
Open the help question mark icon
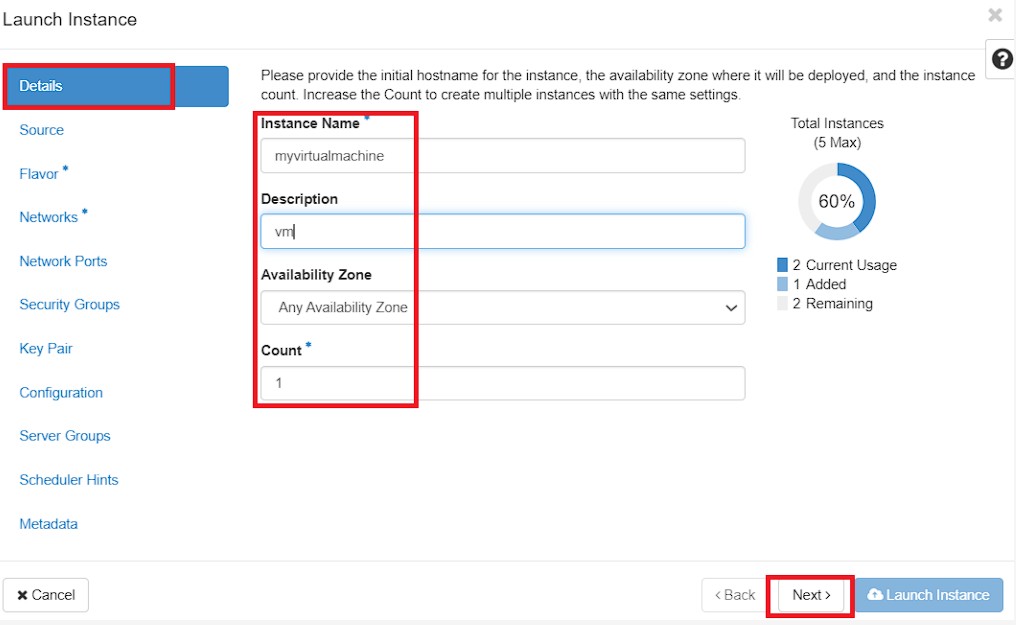(x=1002, y=60)
